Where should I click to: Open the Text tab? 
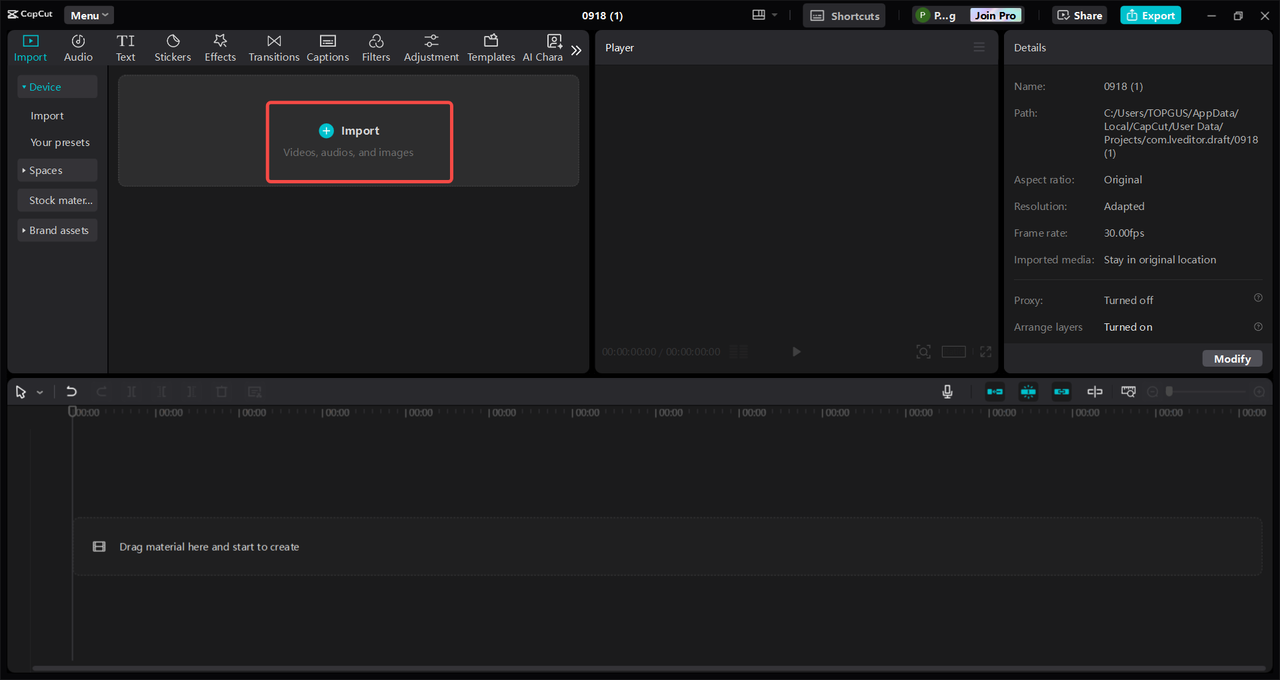[x=125, y=48]
